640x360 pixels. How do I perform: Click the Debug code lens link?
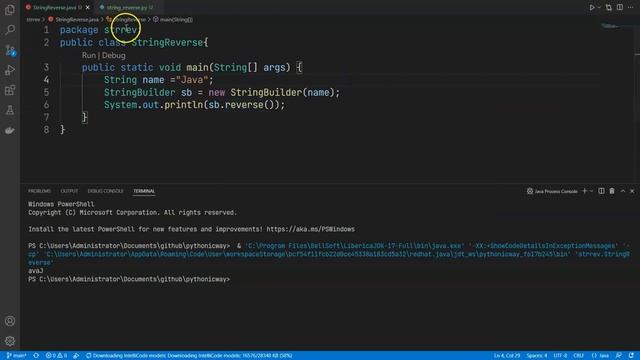click(x=113, y=56)
